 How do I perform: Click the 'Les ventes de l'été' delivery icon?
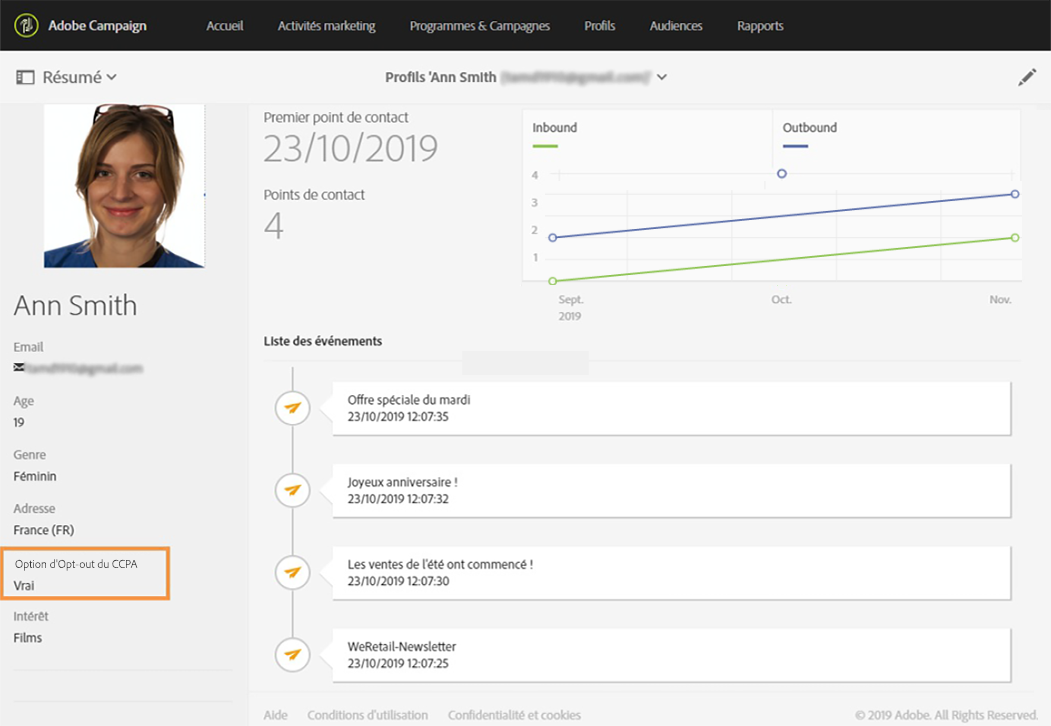(292, 572)
